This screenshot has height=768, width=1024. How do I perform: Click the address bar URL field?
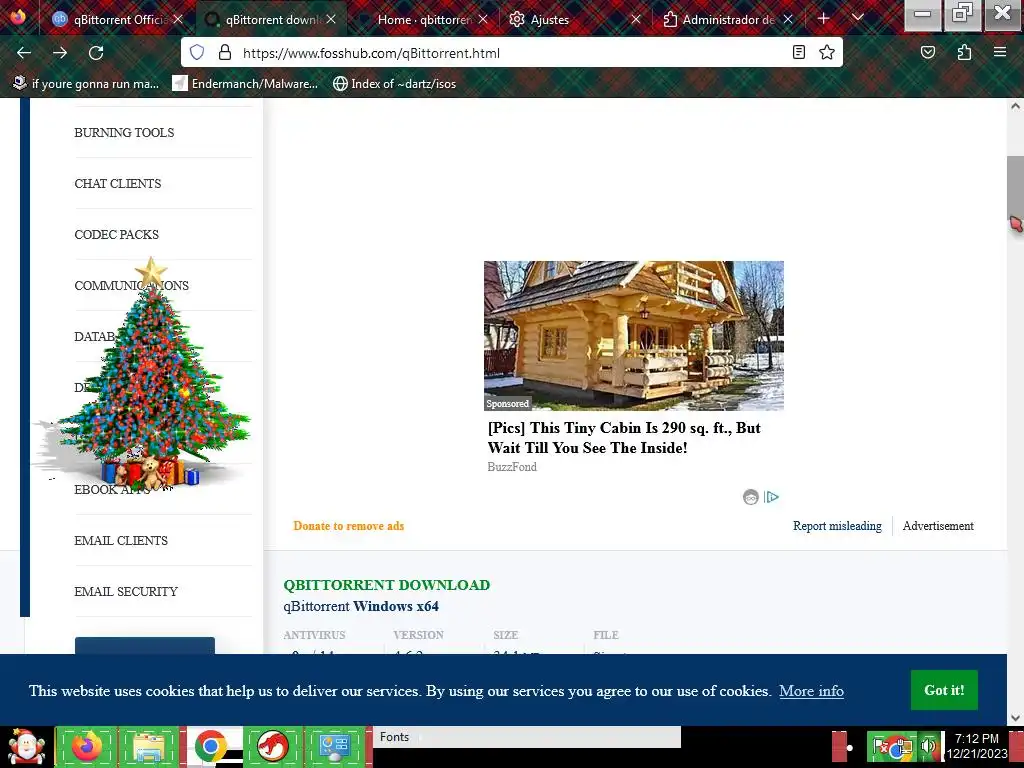511,53
